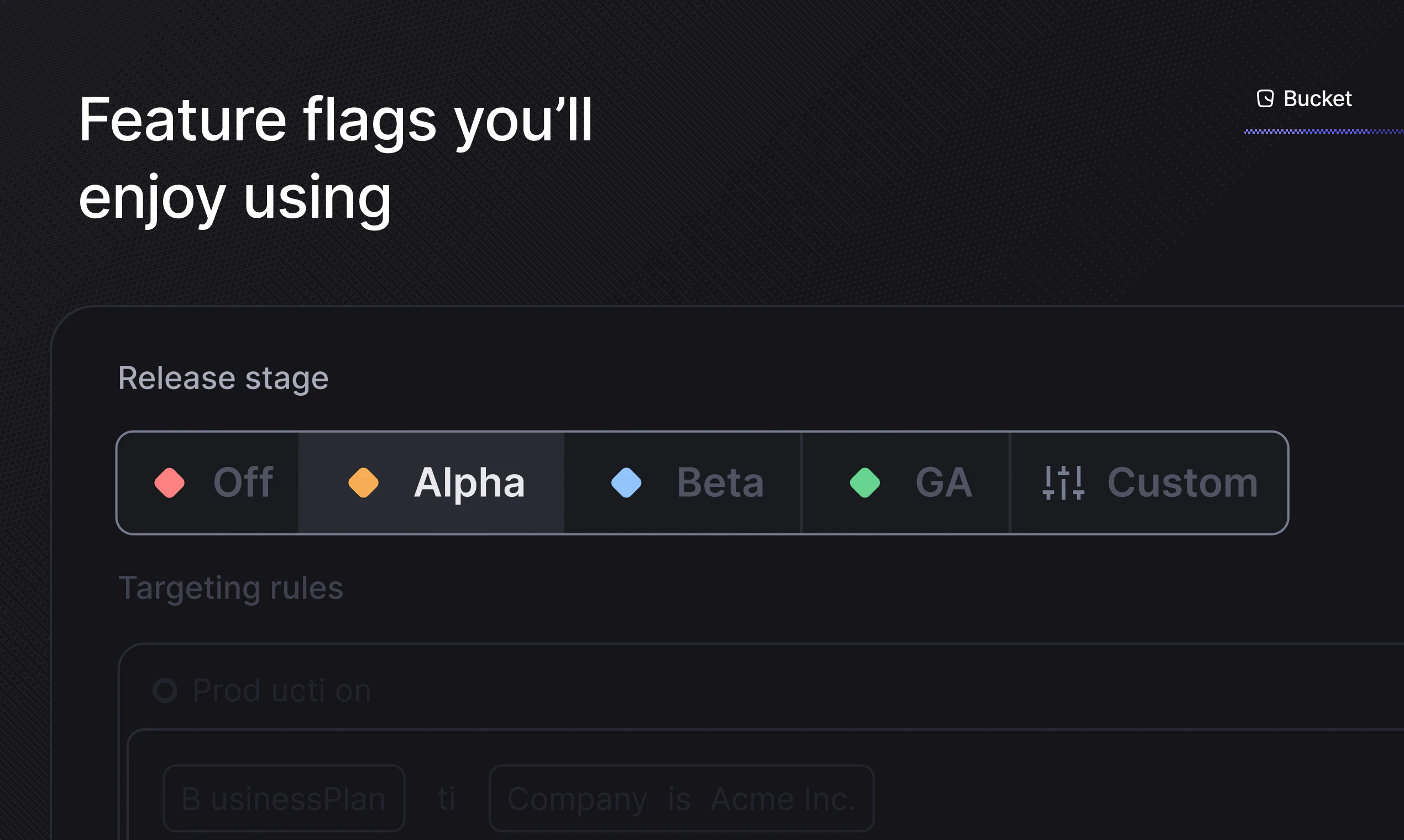Enable the GA release stage

(905, 482)
